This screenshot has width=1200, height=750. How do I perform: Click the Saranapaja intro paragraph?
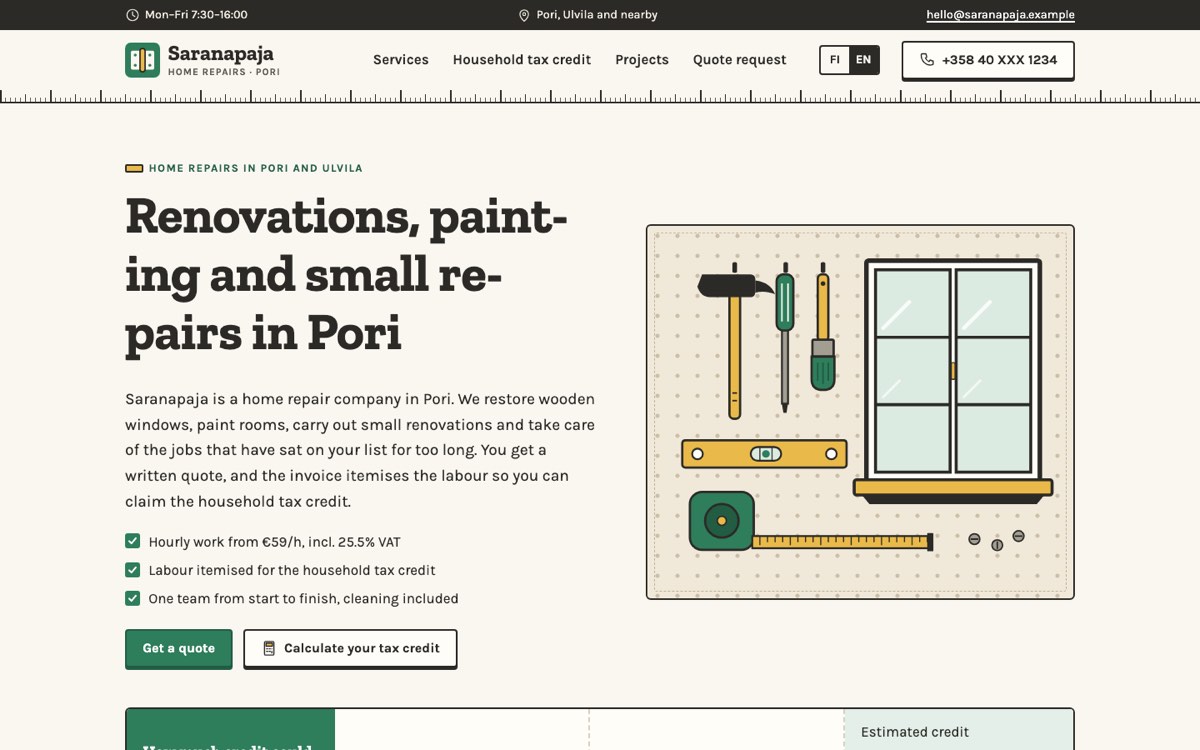(x=360, y=450)
